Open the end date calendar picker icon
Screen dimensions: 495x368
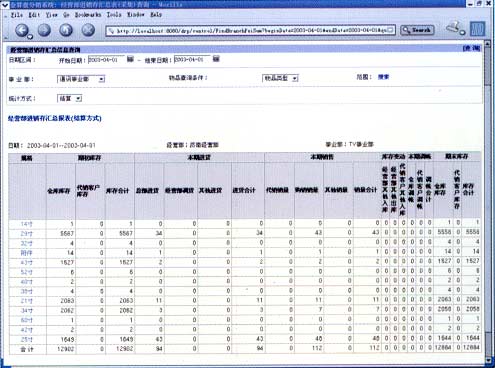[216, 59]
